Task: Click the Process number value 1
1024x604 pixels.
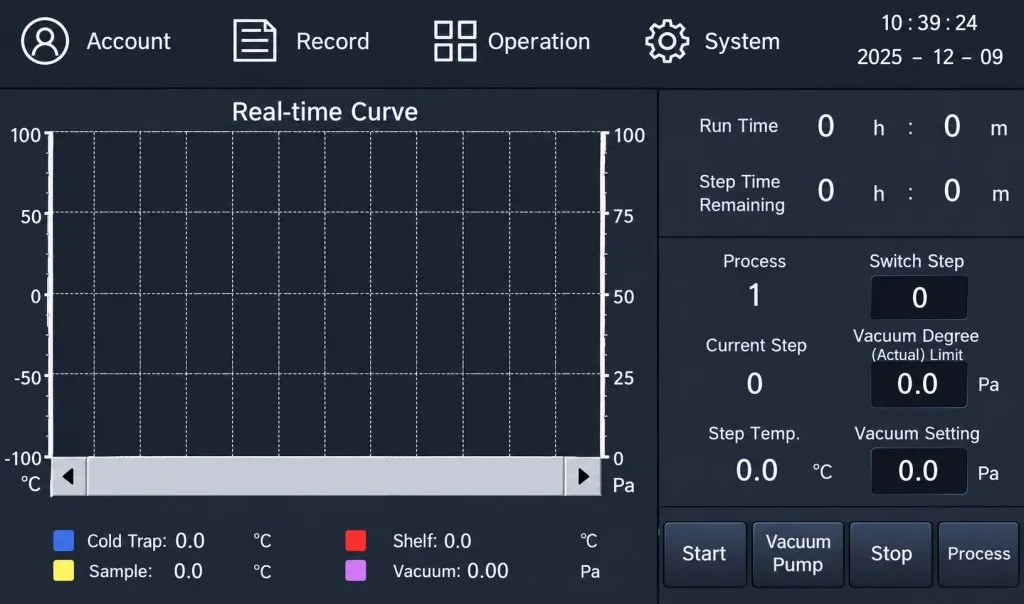Action: (754, 295)
